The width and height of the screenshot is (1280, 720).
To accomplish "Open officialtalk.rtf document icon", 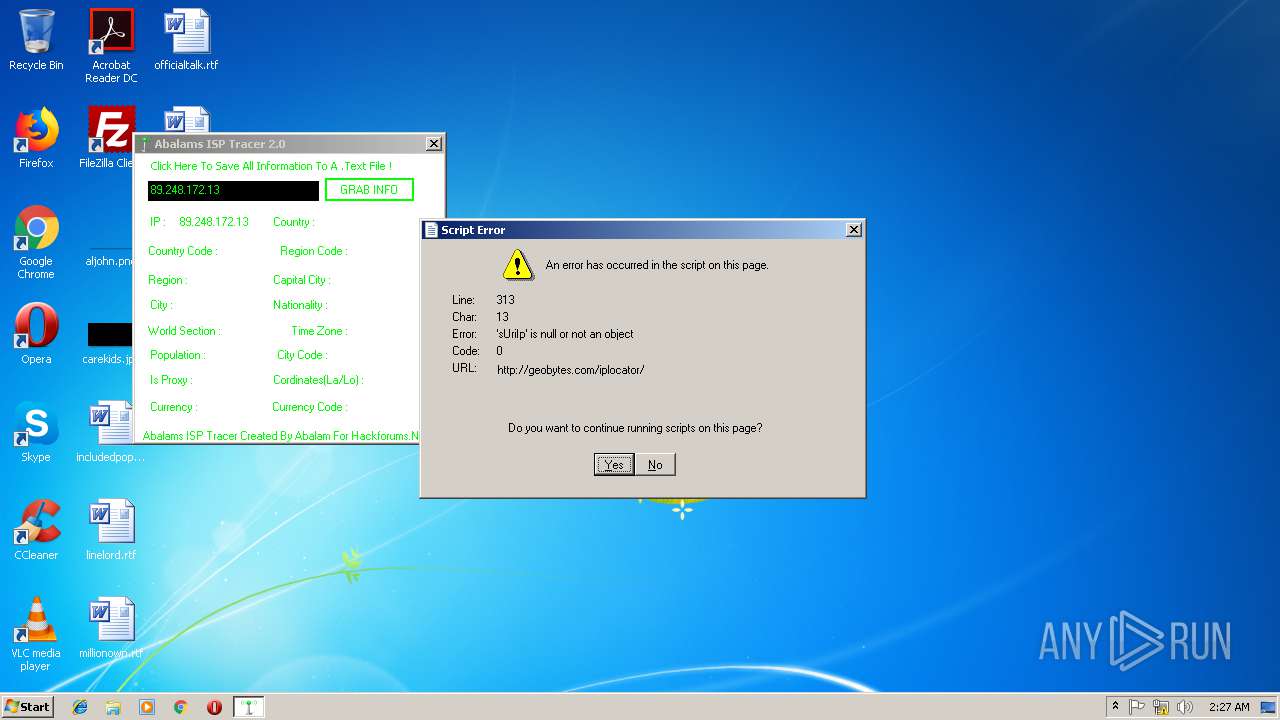I will [186, 40].
